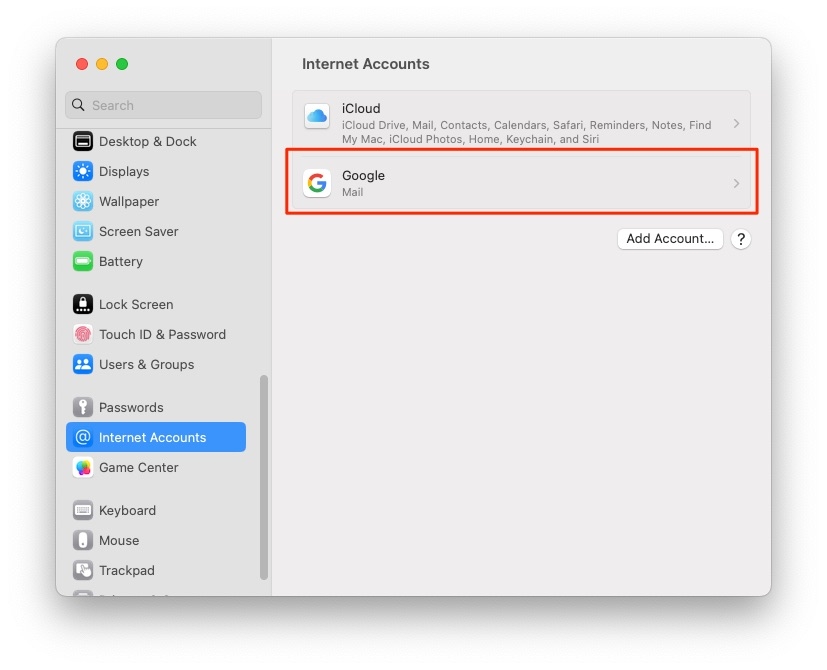
Task: Click the Displays sun icon
Action: [83, 171]
